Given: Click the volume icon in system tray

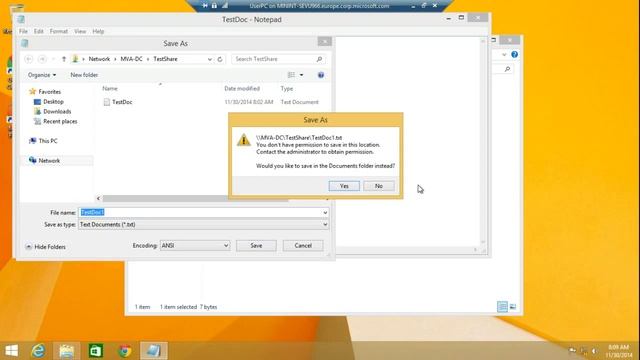Looking at the screenshot, I should [595, 351].
